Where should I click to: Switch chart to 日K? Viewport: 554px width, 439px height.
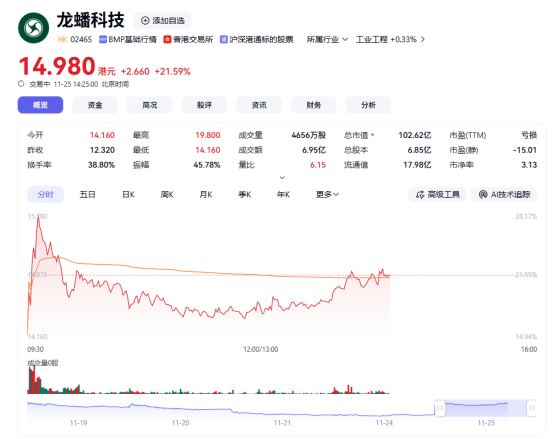pyautogui.click(x=128, y=195)
